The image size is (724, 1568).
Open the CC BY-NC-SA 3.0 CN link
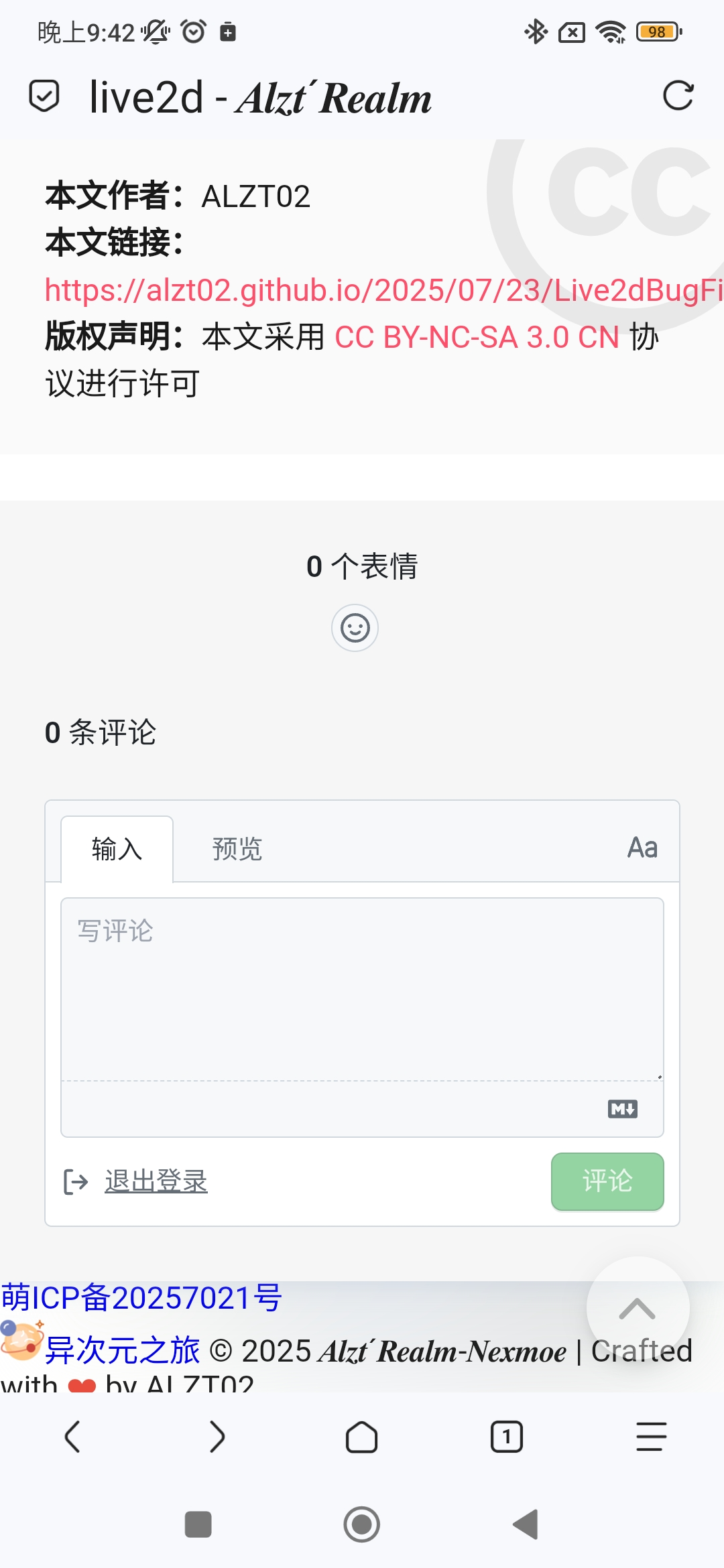477,337
